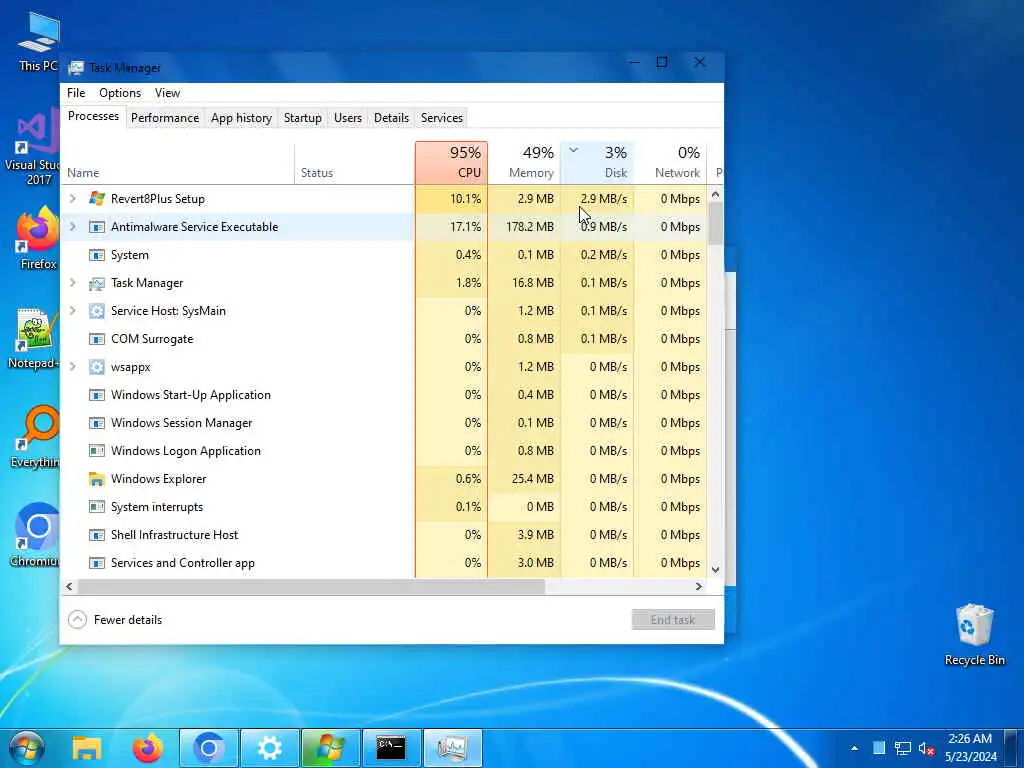Open the Options menu
Image resolution: width=1024 pixels, height=768 pixels.
[120, 93]
